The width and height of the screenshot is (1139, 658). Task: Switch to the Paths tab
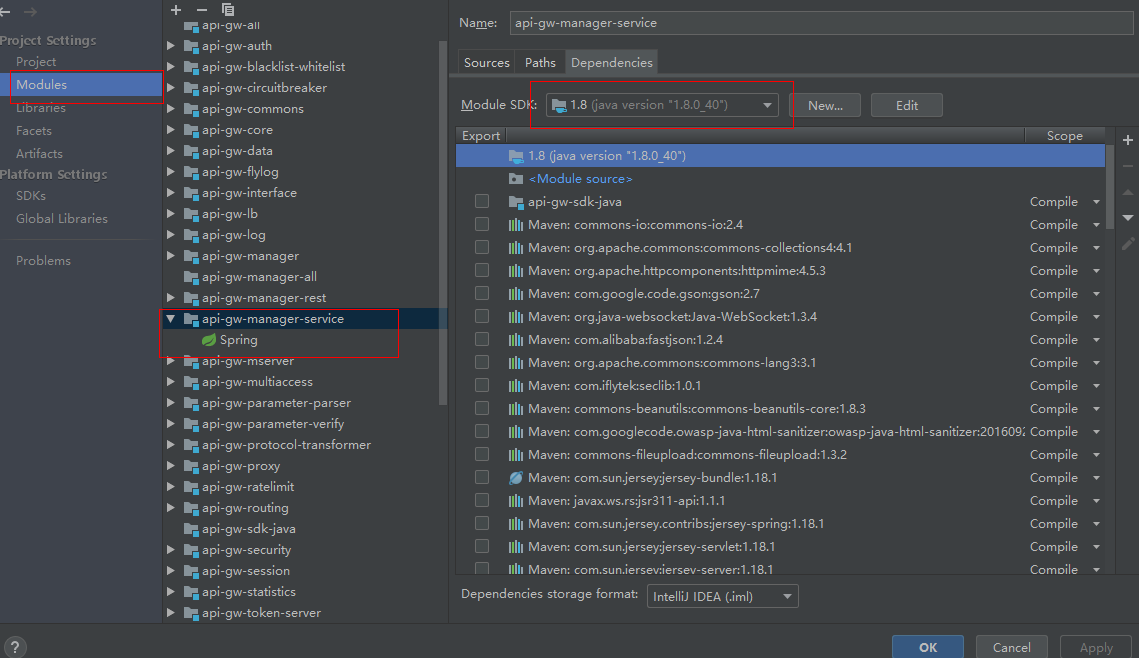pos(539,61)
